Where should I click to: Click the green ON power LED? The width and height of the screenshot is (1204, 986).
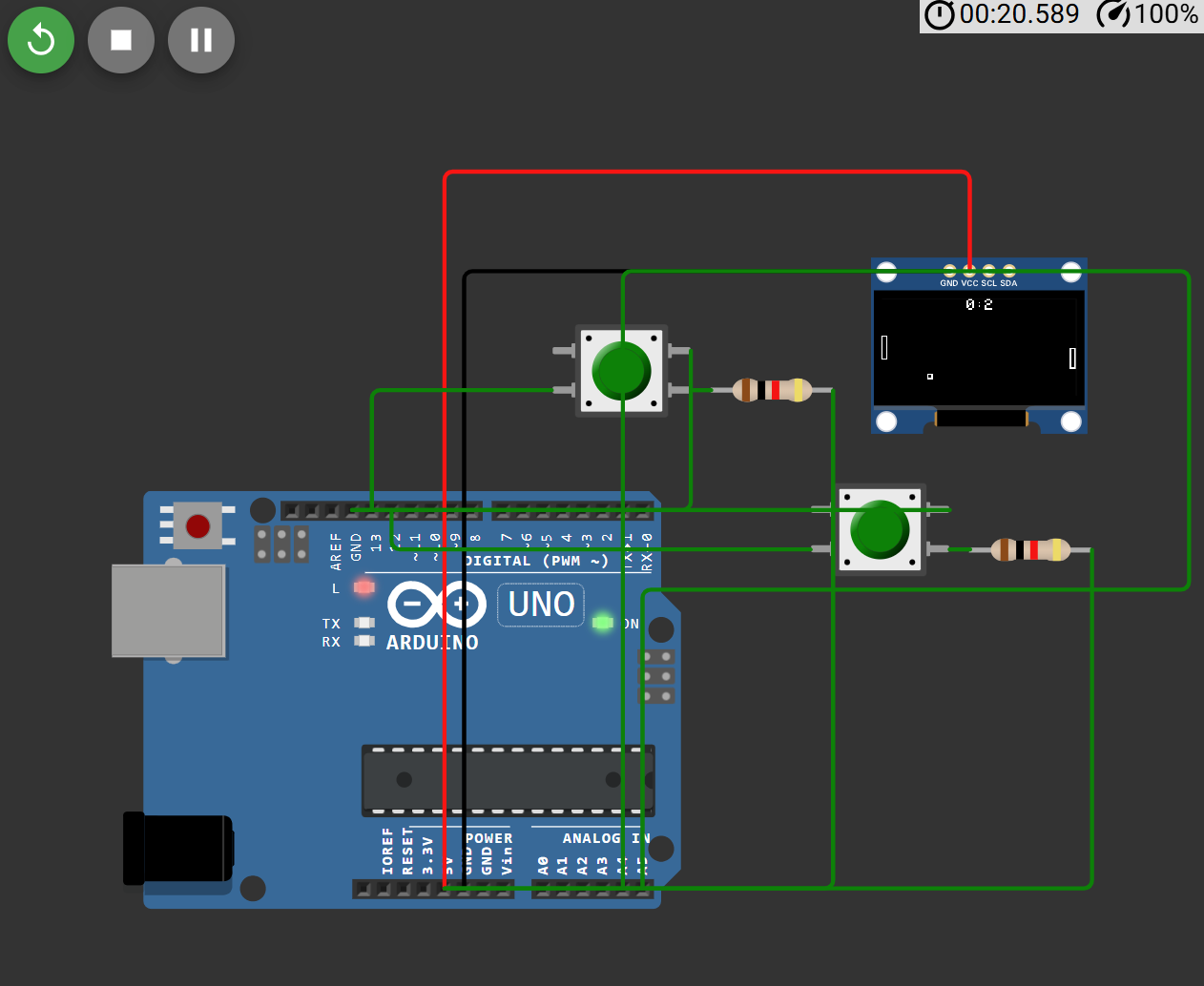coord(602,623)
